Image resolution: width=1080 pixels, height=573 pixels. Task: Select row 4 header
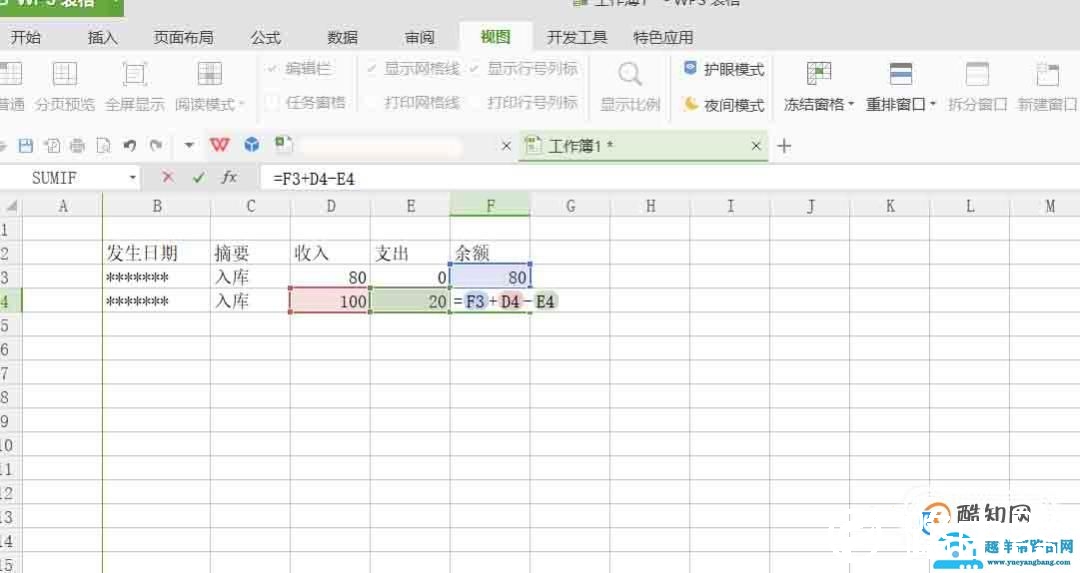(x=11, y=301)
